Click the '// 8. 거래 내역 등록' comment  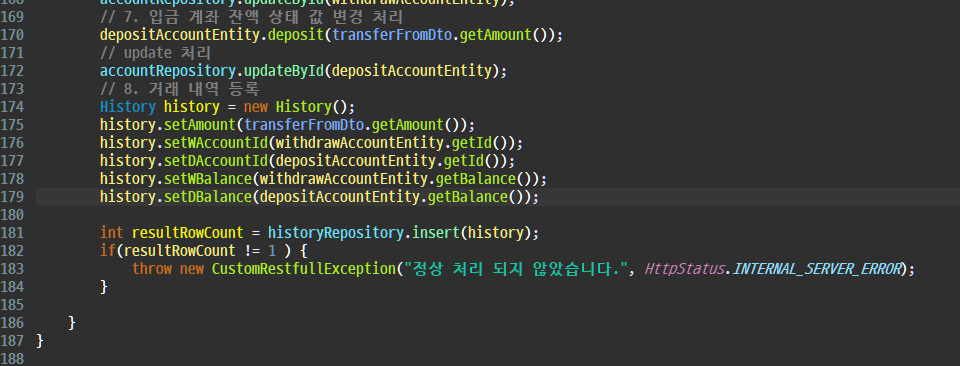tap(179, 89)
